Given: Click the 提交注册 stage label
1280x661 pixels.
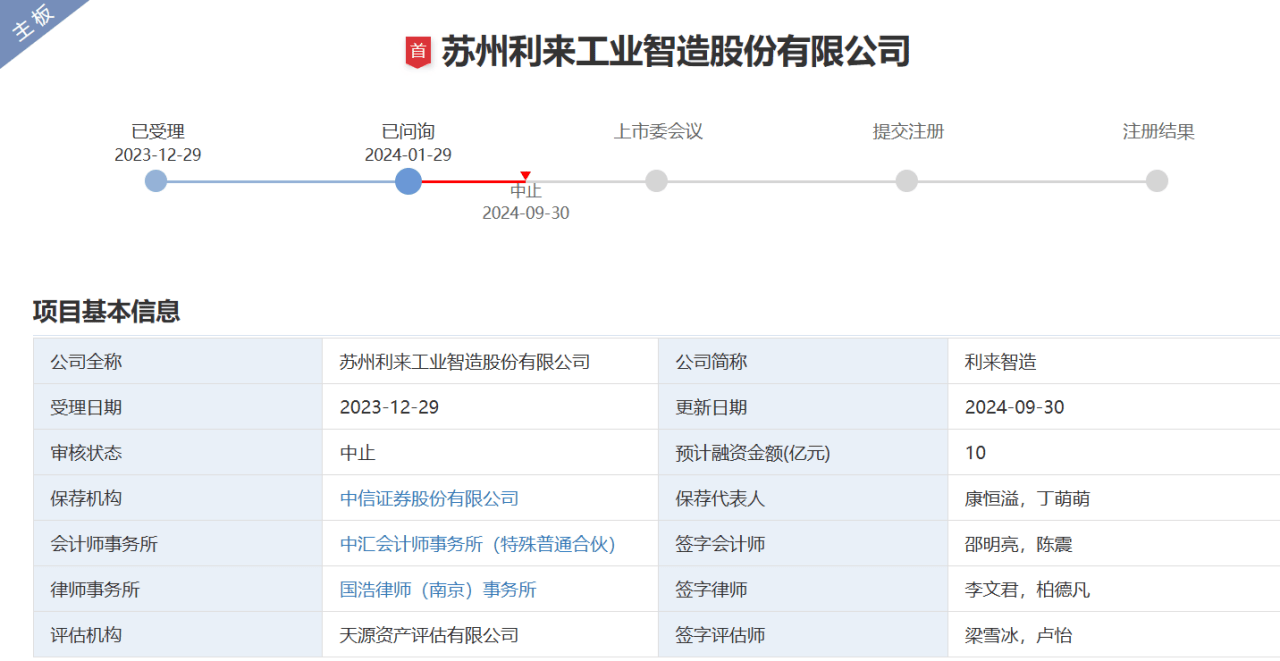Looking at the screenshot, I should [908, 132].
